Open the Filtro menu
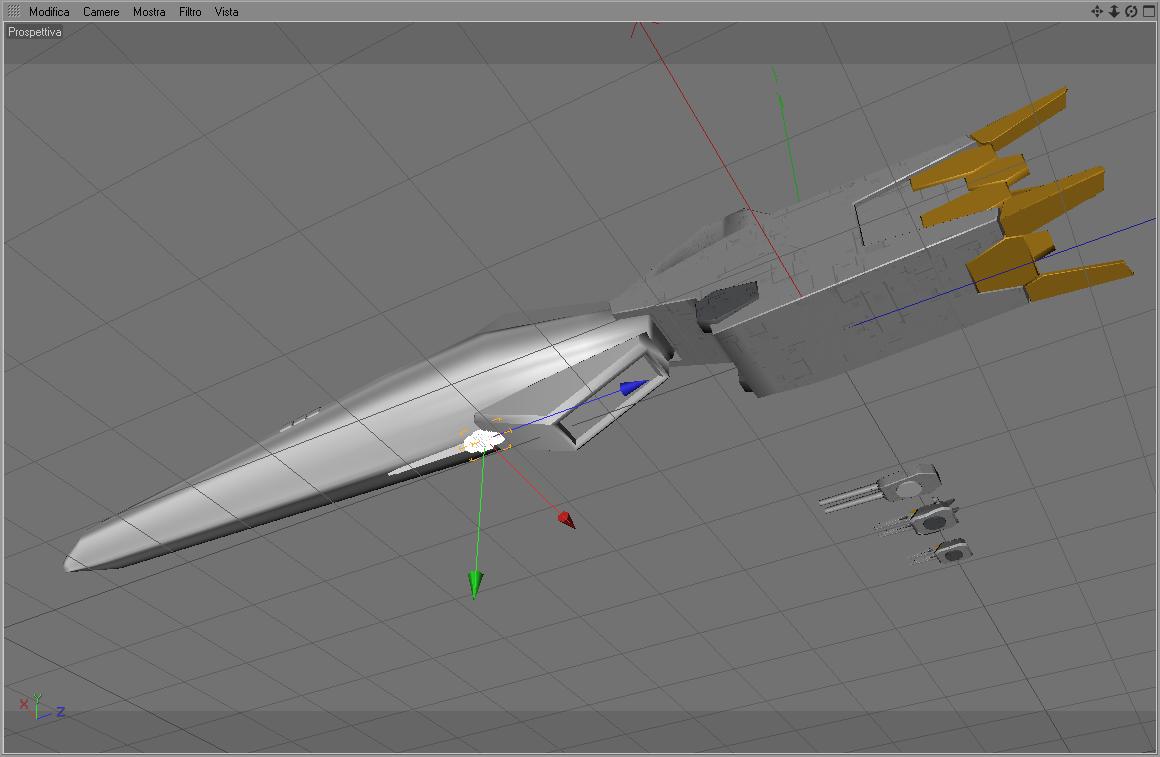 190,12
